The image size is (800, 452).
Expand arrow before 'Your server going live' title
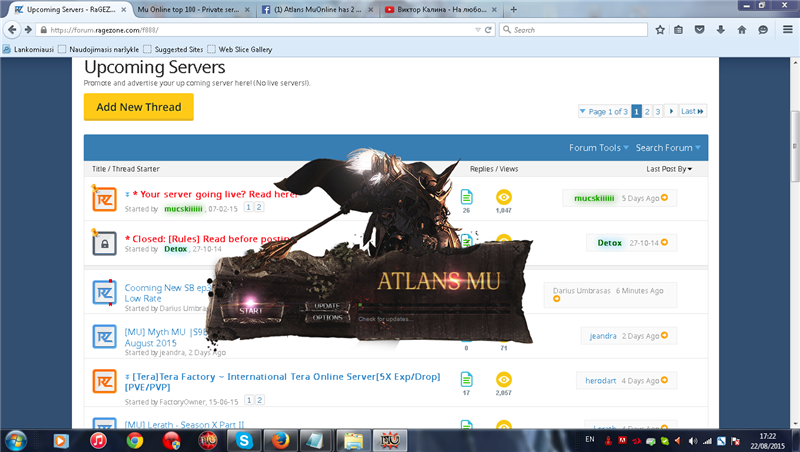pos(127,194)
